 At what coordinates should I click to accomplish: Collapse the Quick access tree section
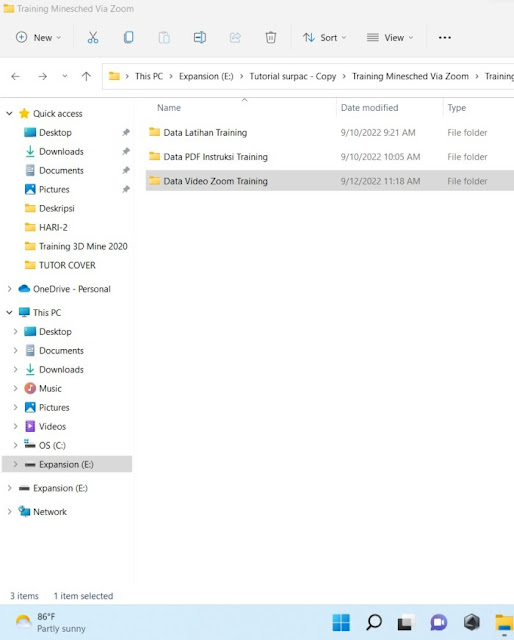9,113
